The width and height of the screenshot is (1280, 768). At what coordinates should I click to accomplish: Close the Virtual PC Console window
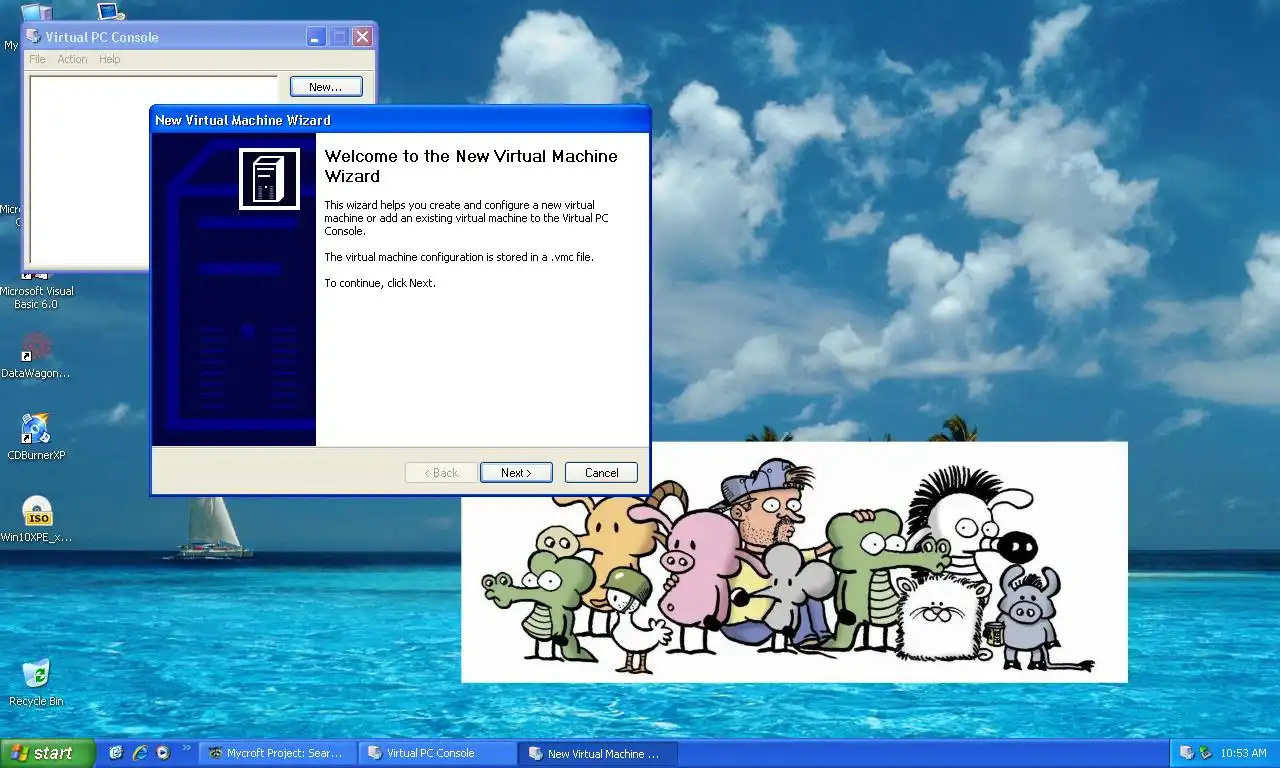pyautogui.click(x=362, y=37)
